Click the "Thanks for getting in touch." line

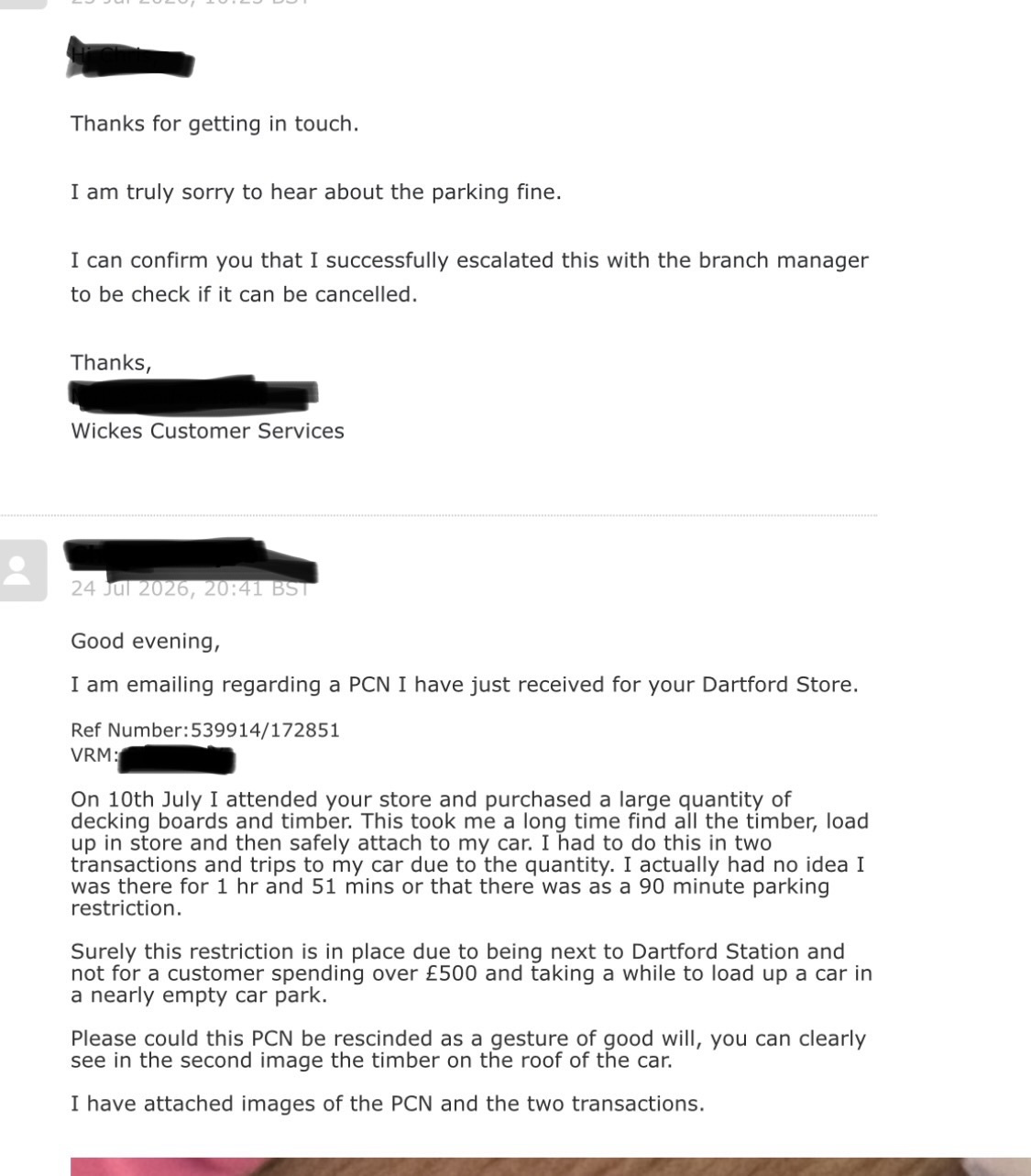(x=214, y=124)
